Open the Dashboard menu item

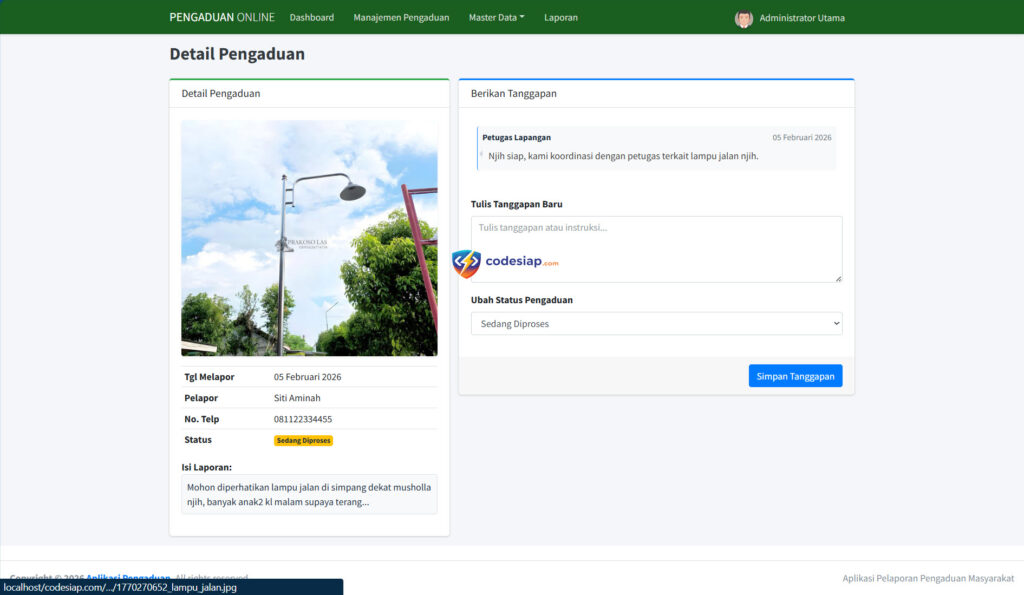[311, 17]
